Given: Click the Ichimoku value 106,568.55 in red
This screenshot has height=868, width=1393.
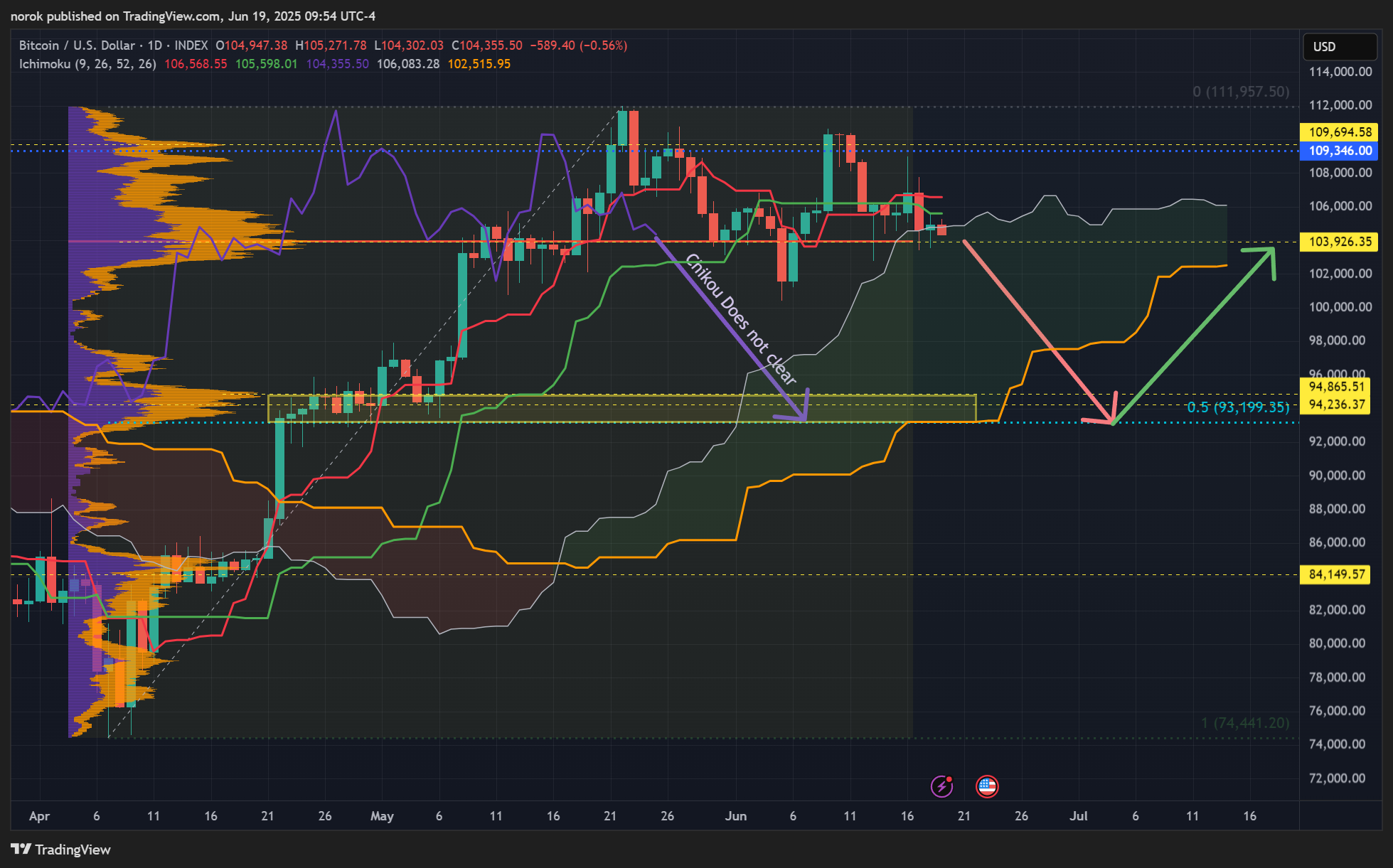Looking at the screenshot, I should click(x=196, y=64).
